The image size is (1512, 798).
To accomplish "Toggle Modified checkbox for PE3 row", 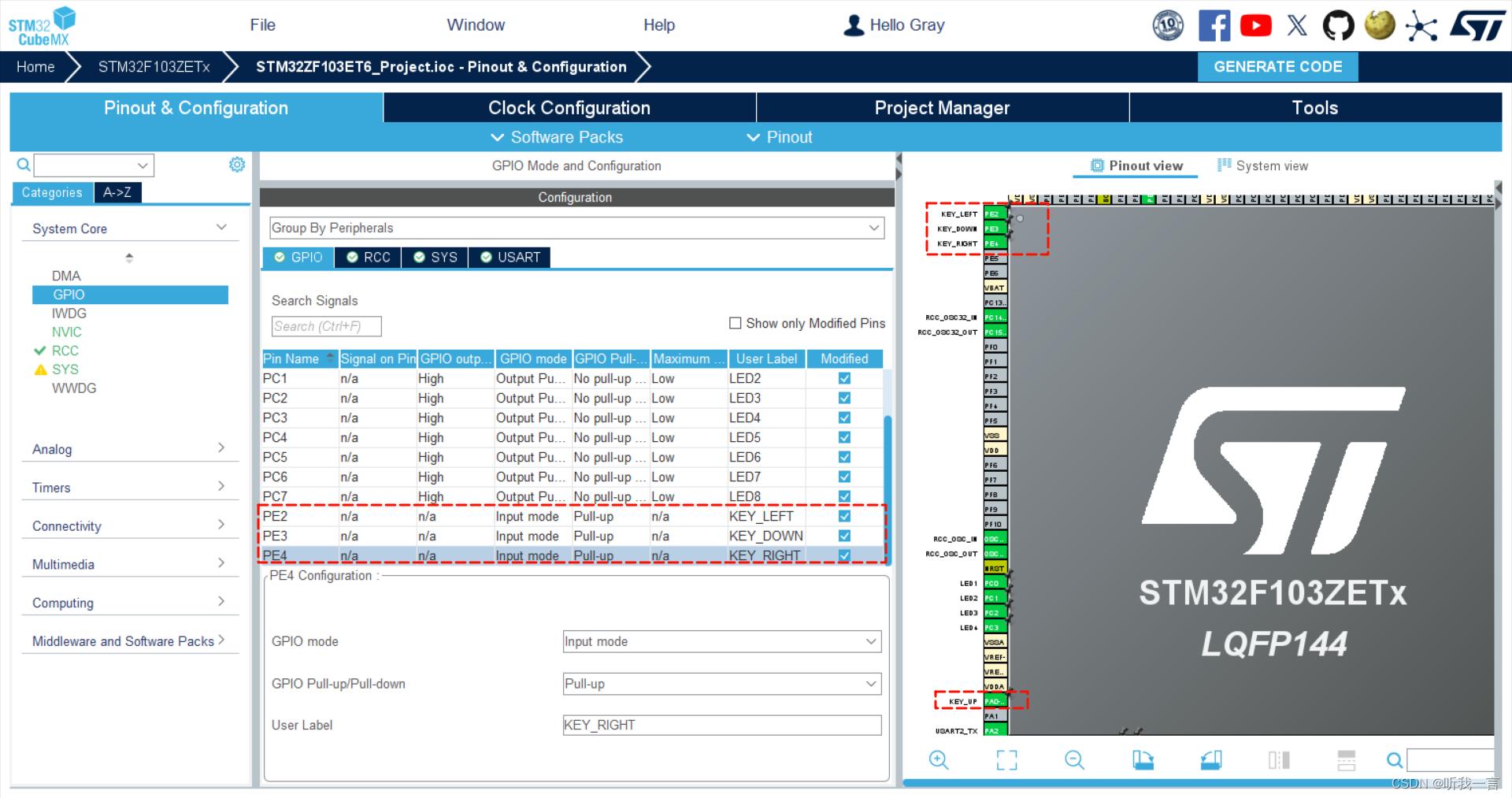I will coord(844,536).
